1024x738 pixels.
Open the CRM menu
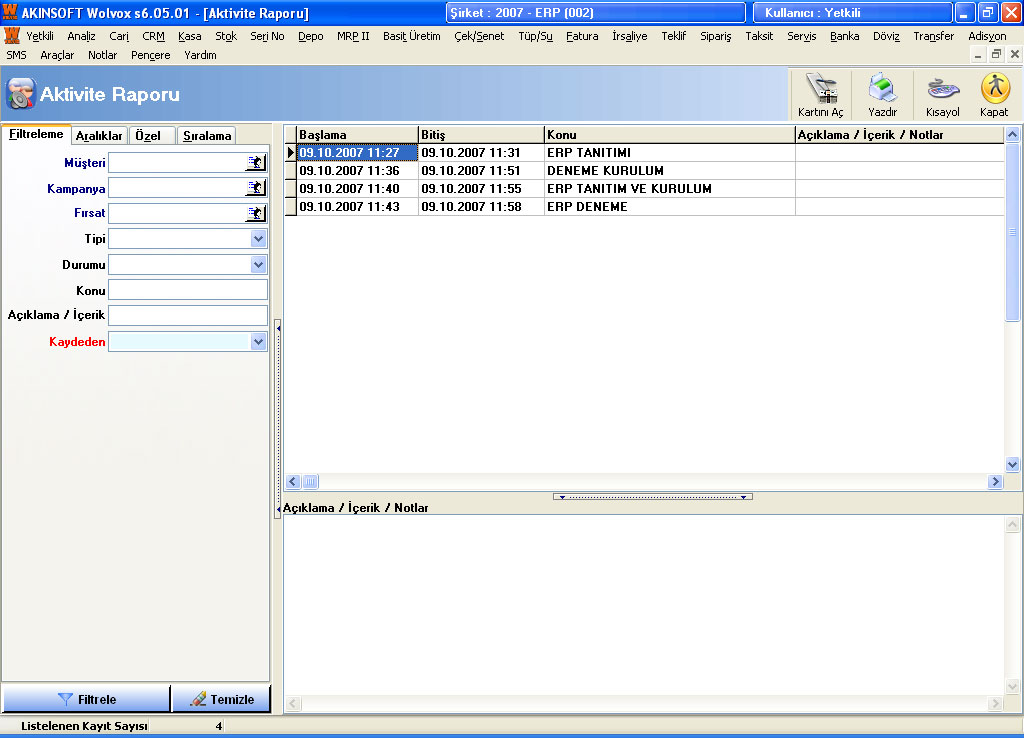pyautogui.click(x=153, y=37)
